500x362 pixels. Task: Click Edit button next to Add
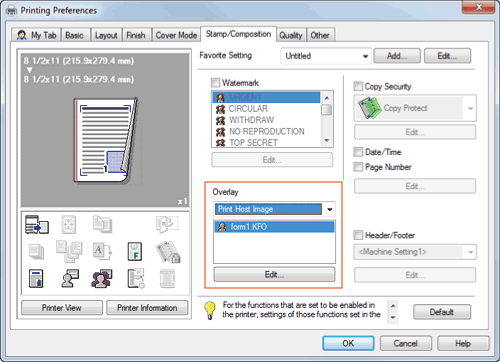[447, 56]
